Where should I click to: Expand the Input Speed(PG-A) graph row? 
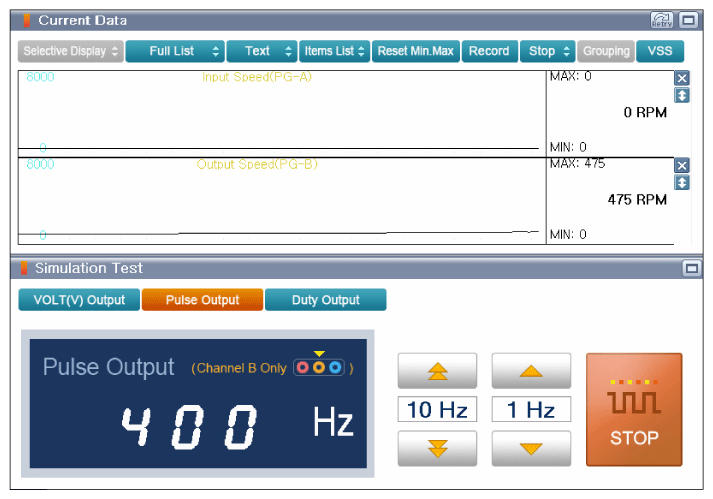click(682, 96)
